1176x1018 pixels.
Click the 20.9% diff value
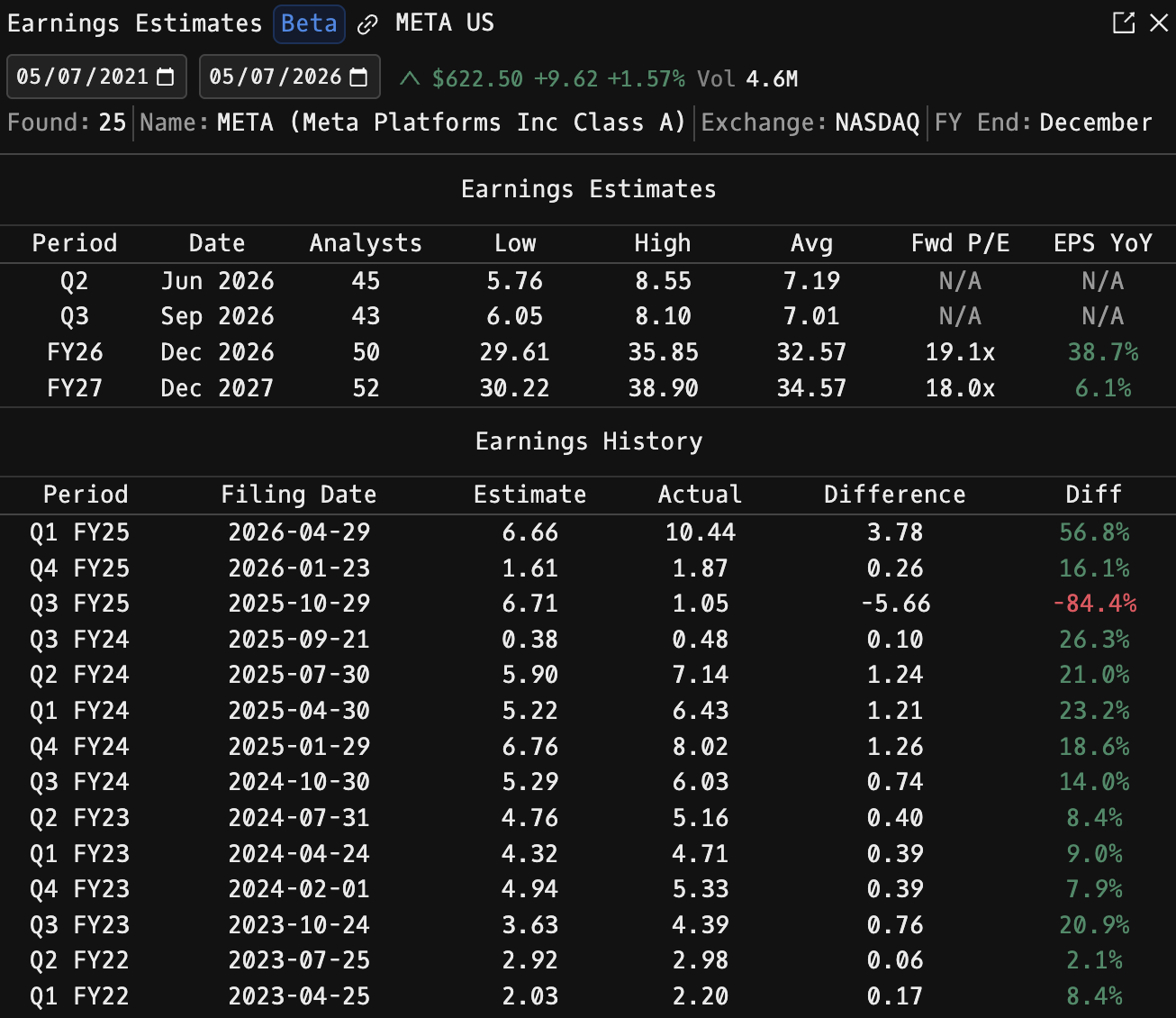[1094, 925]
